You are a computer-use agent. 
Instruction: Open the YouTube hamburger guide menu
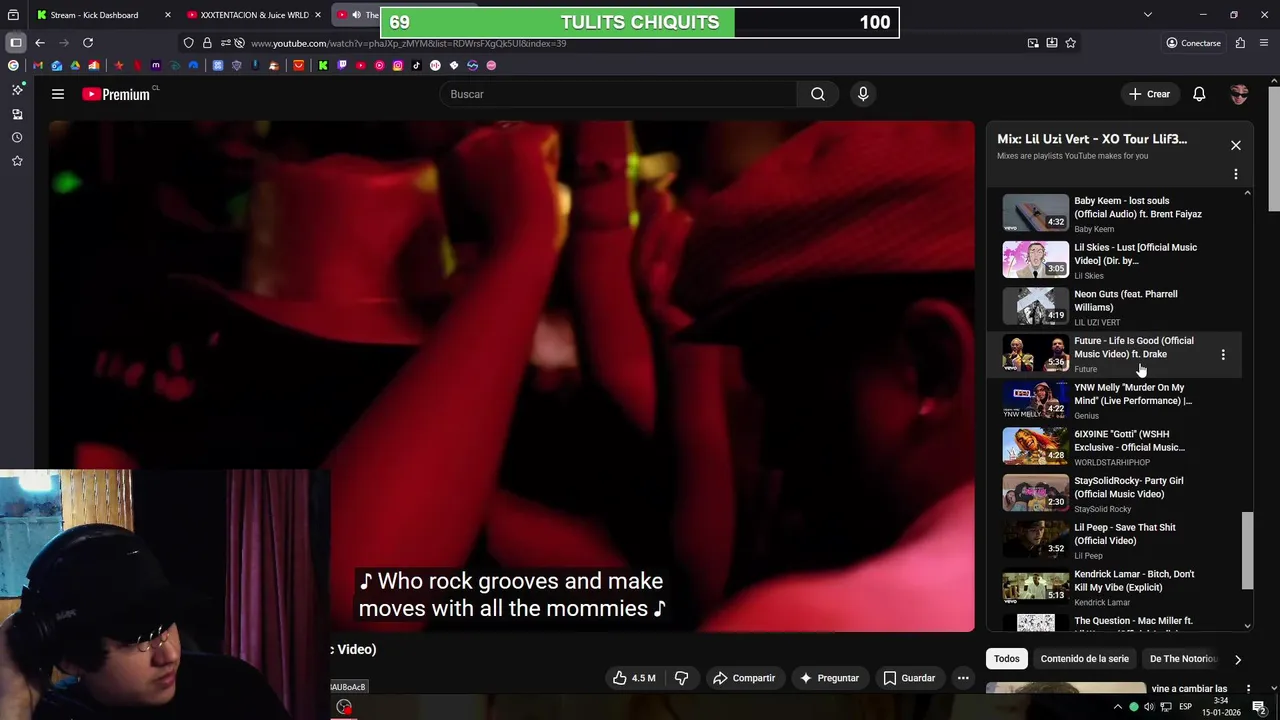click(x=58, y=94)
